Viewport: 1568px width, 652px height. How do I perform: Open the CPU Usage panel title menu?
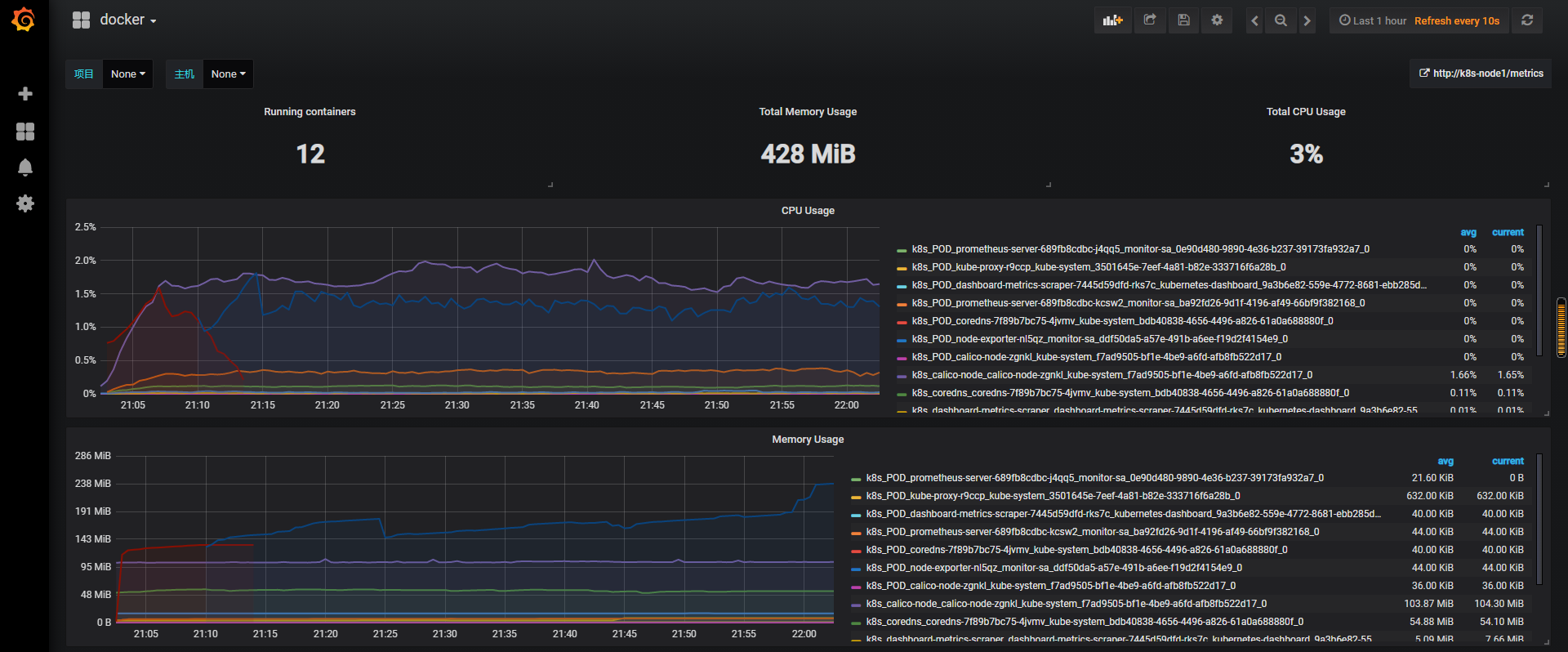(x=808, y=211)
